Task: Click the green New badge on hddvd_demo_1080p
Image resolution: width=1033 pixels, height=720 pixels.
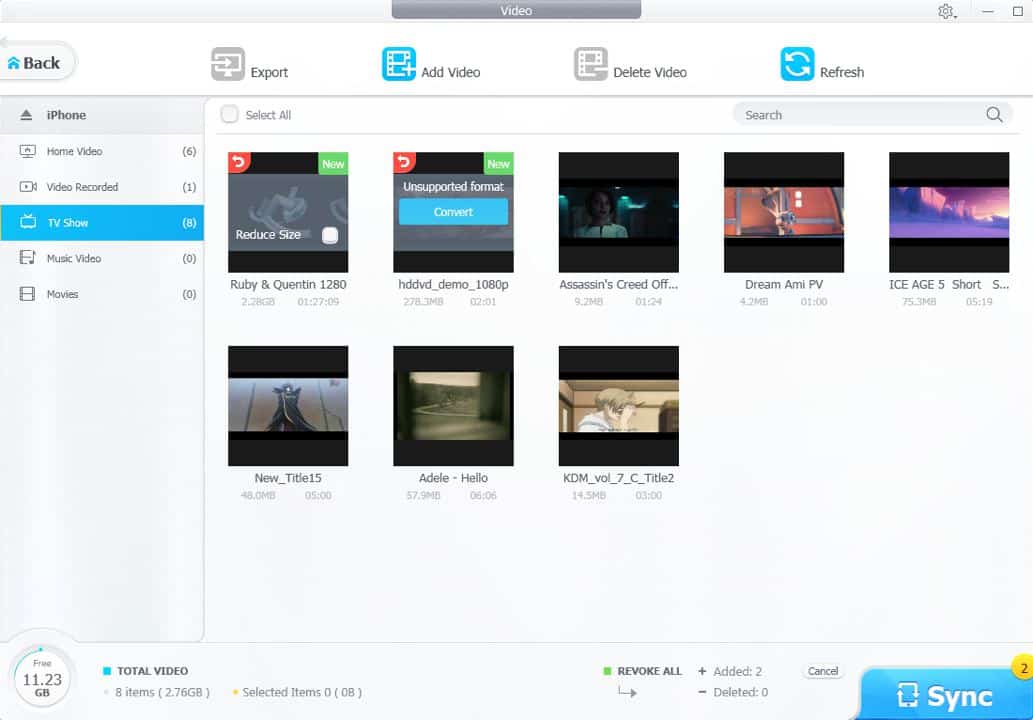Action: tap(498, 163)
